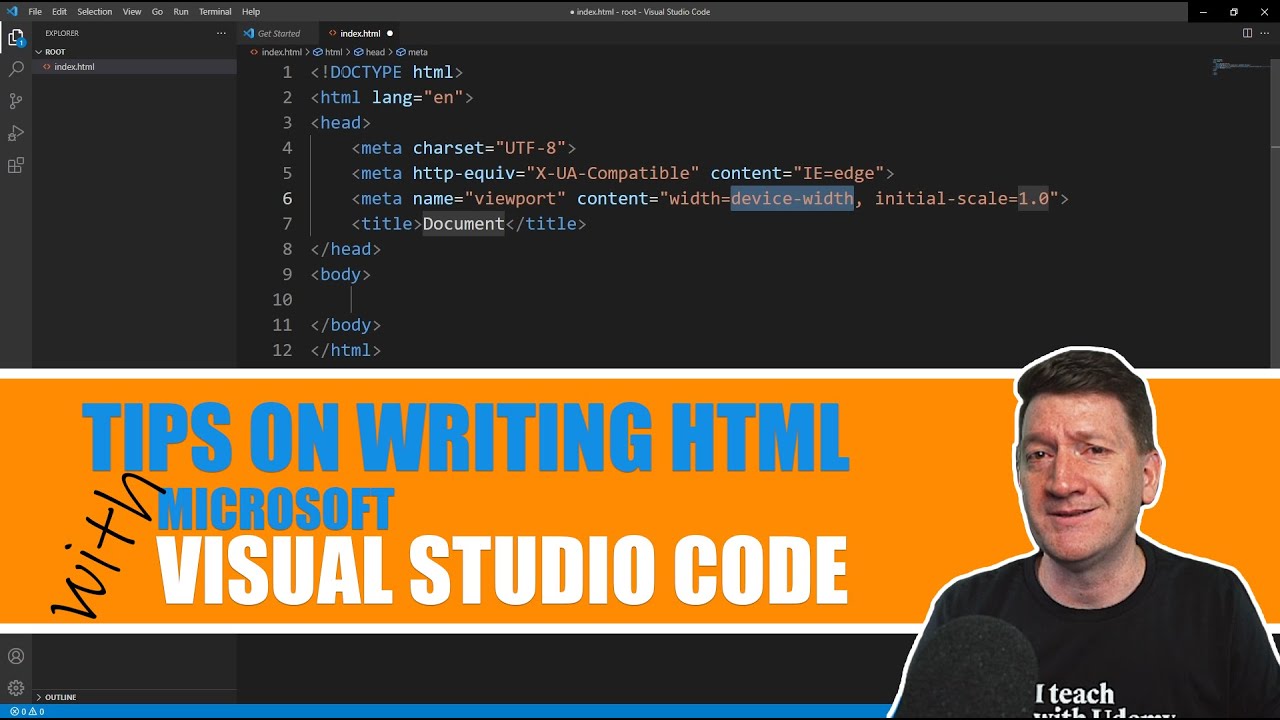This screenshot has height=720, width=1280.
Task: Click the Accounts icon in activity bar
Action: click(x=16, y=657)
